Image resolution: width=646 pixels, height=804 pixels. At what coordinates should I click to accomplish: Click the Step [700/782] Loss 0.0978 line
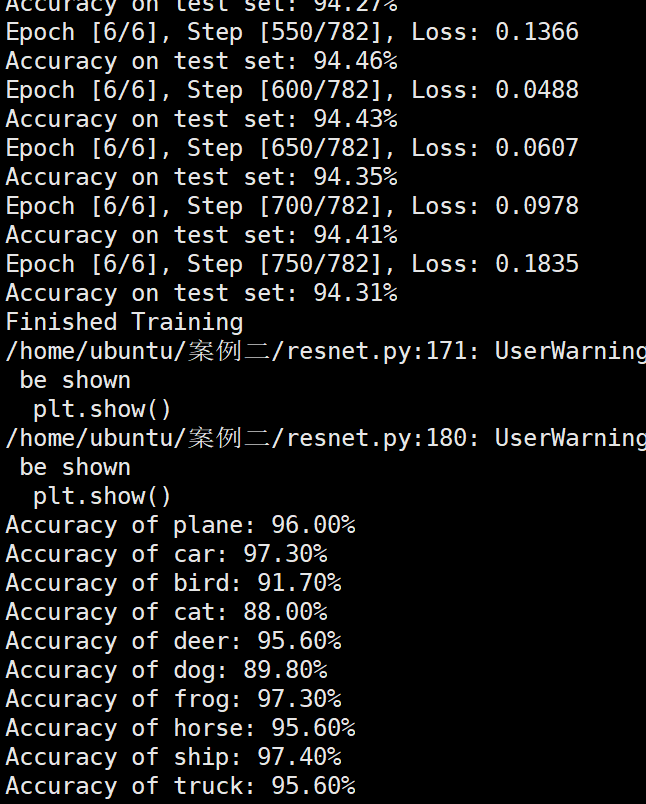point(292,207)
